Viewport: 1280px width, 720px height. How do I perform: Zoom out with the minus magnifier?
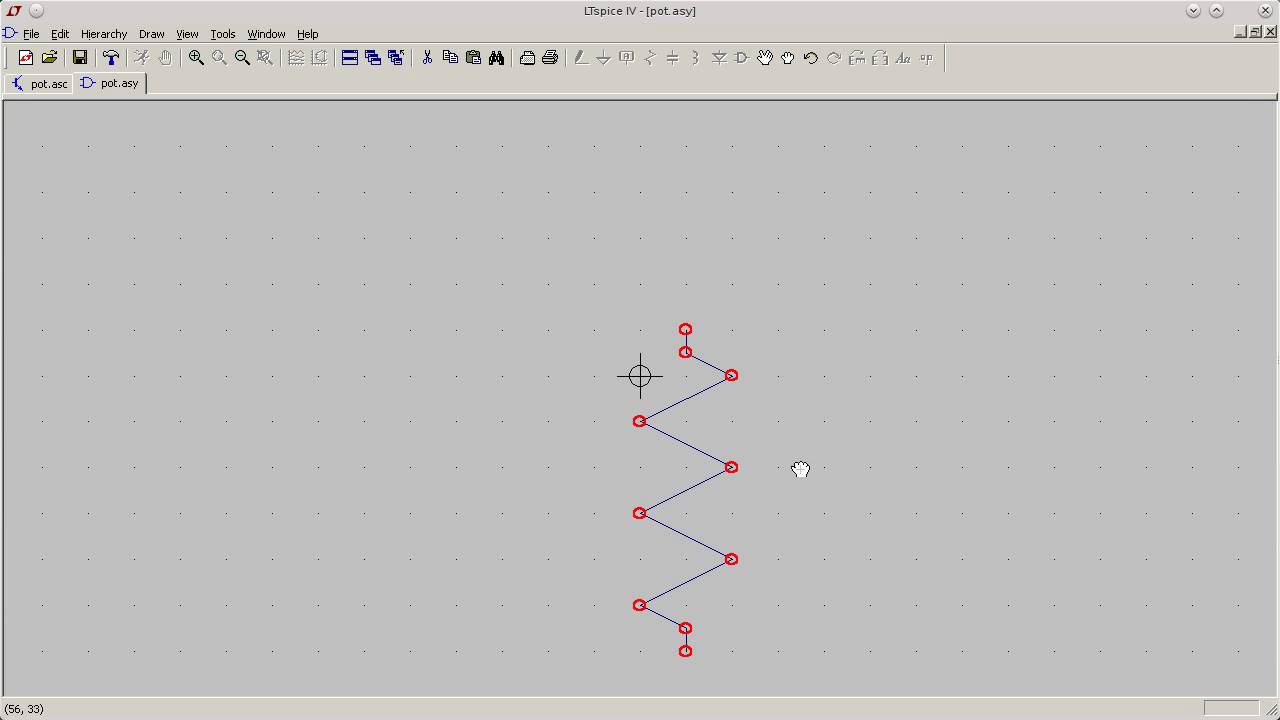pos(242,58)
